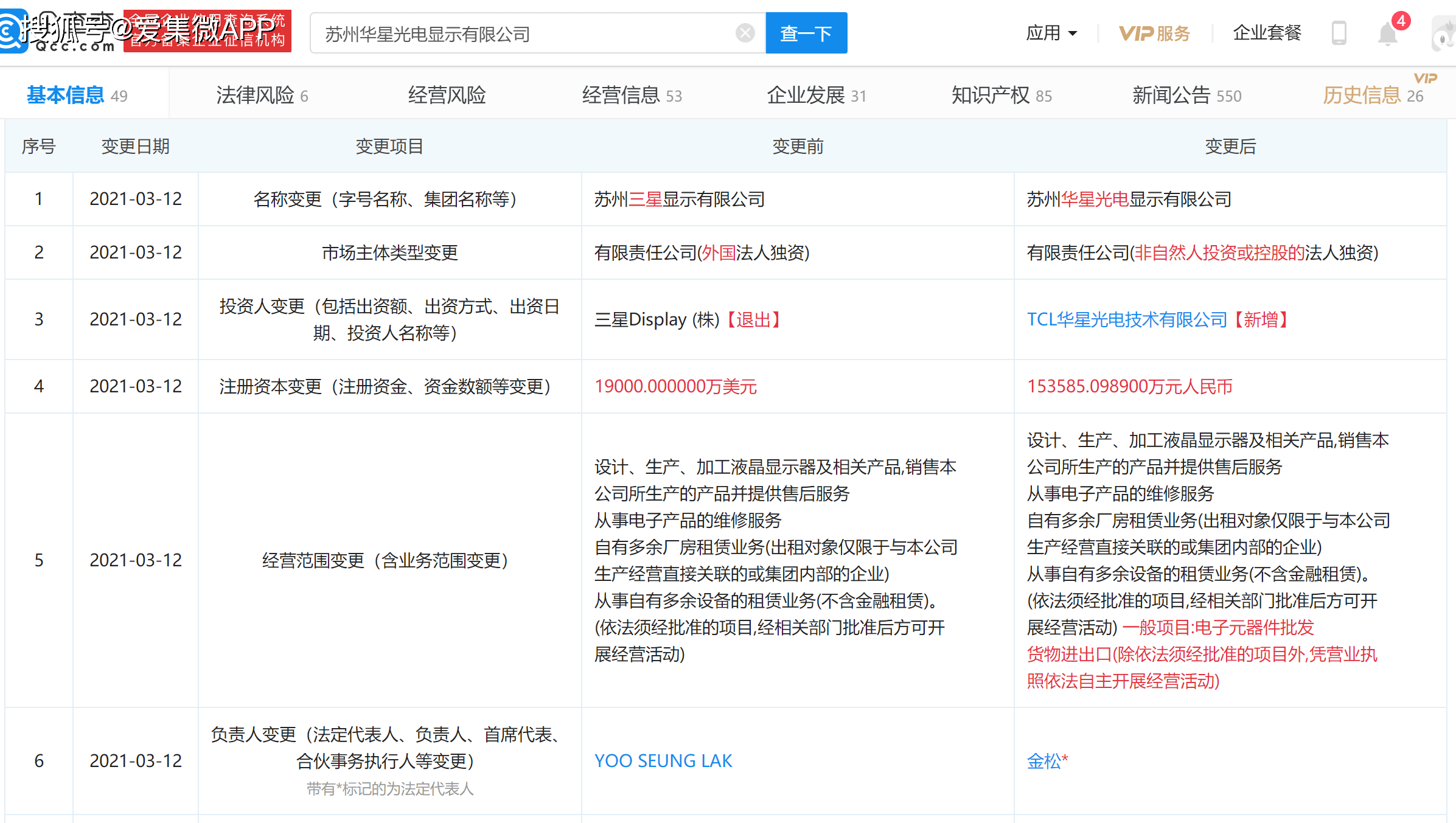This screenshot has width=1456, height=823.
Task: Select 注册资本变更 row label
Action: click(389, 386)
